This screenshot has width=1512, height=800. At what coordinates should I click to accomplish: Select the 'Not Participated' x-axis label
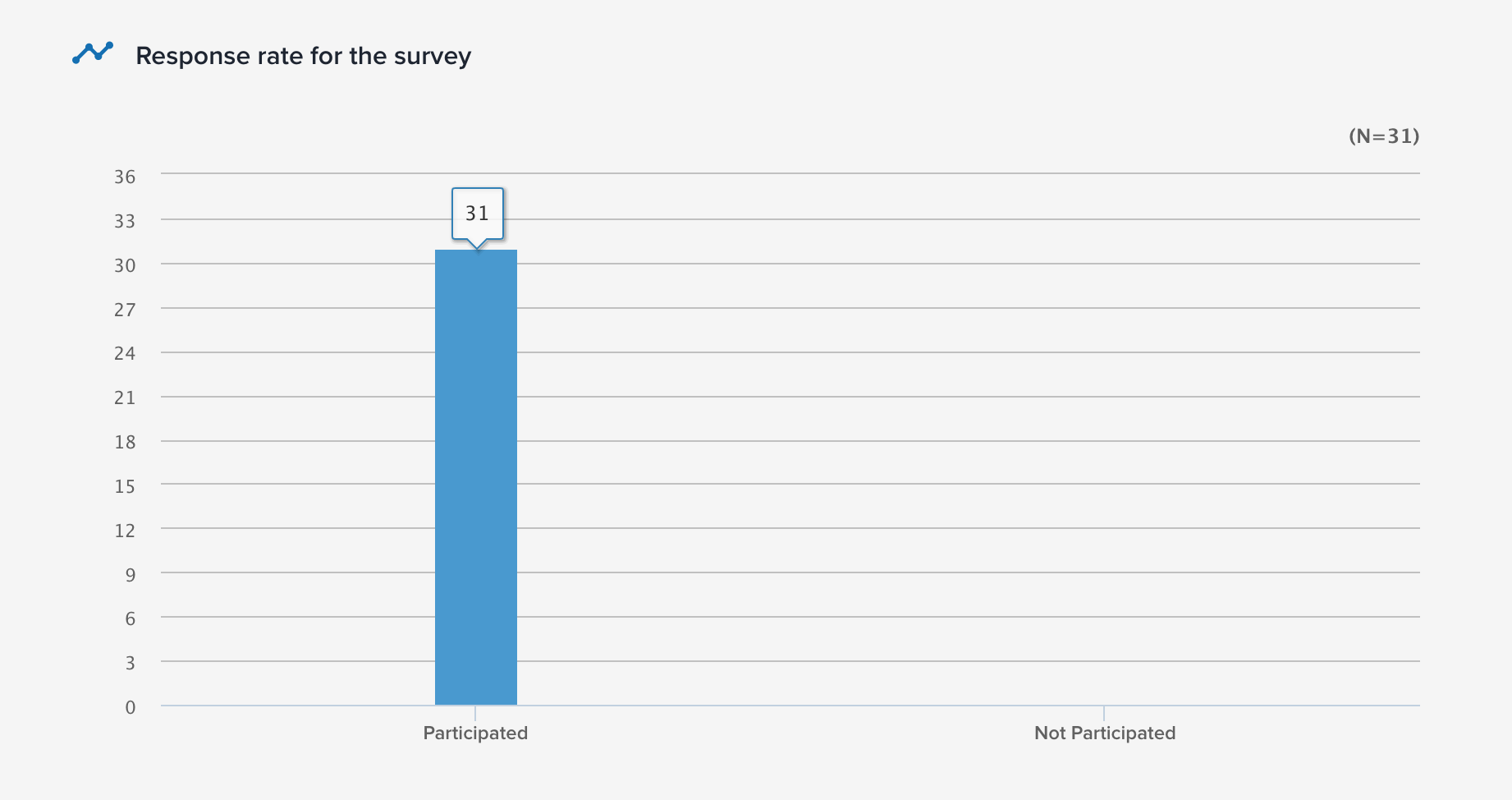(x=1104, y=733)
